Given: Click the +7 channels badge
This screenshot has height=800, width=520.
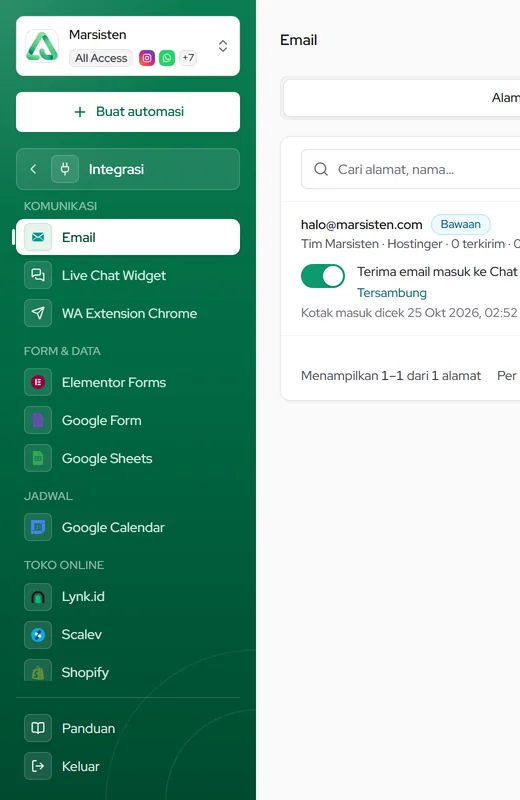Looking at the screenshot, I should pos(188,58).
